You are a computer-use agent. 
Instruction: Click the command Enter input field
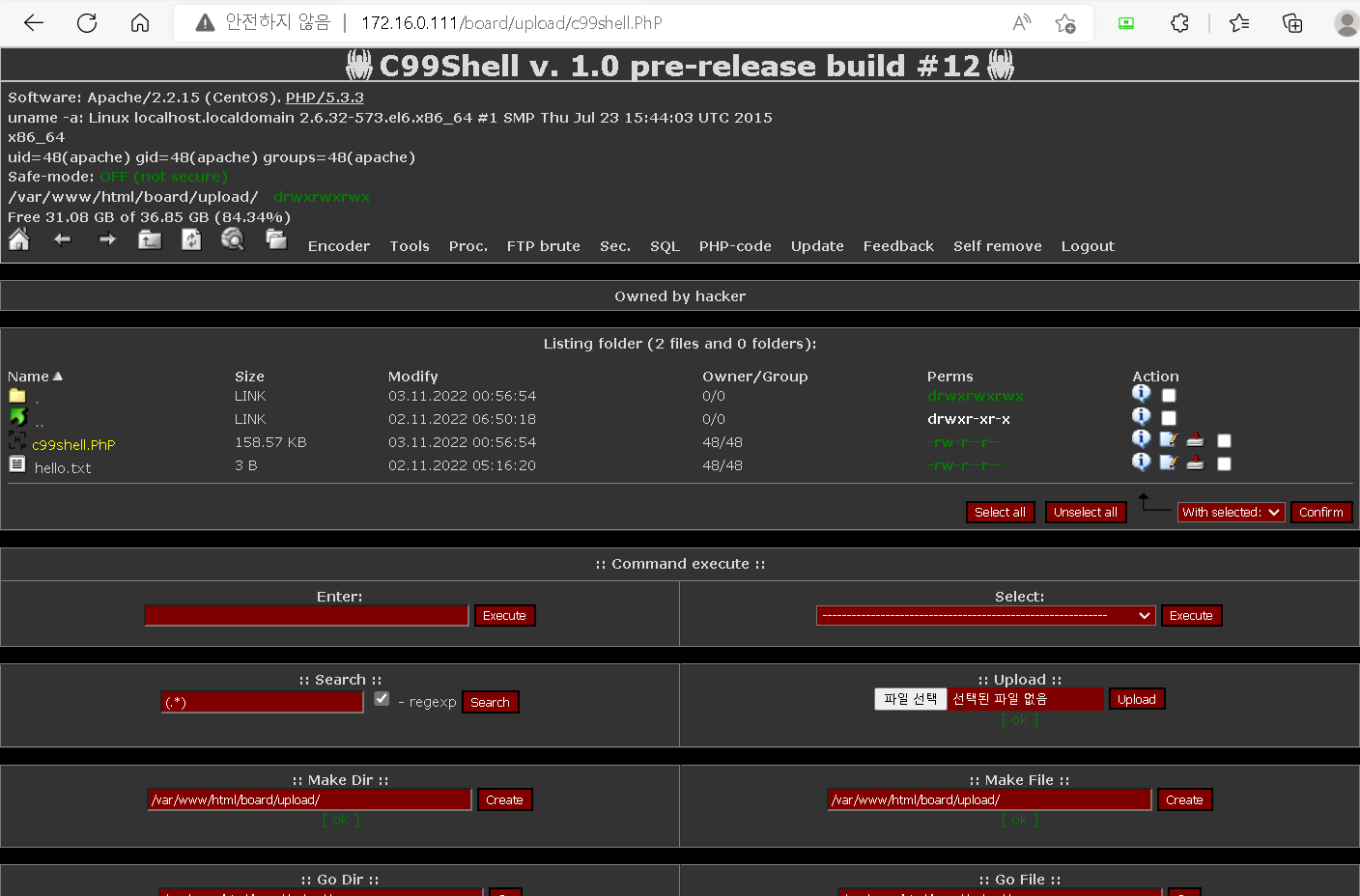[x=307, y=616]
